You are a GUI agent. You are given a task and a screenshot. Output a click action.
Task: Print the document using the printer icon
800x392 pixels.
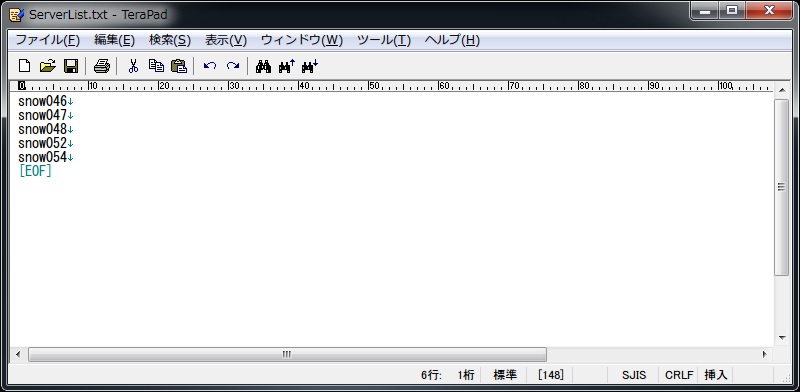click(x=102, y=66)
